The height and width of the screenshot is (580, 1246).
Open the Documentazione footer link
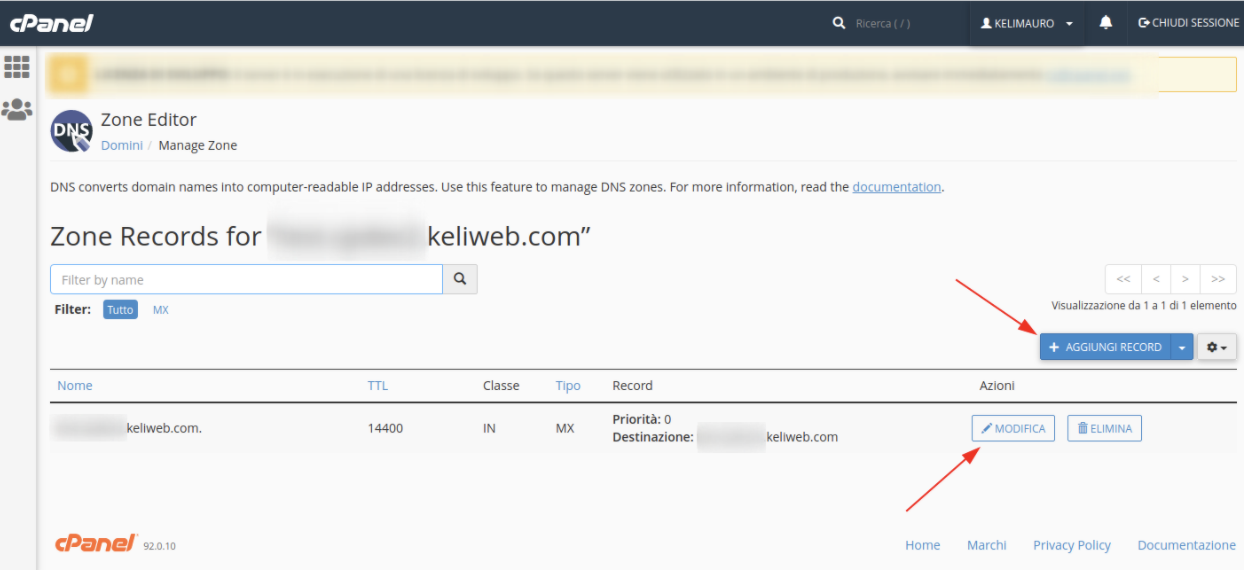point(1187,545)
